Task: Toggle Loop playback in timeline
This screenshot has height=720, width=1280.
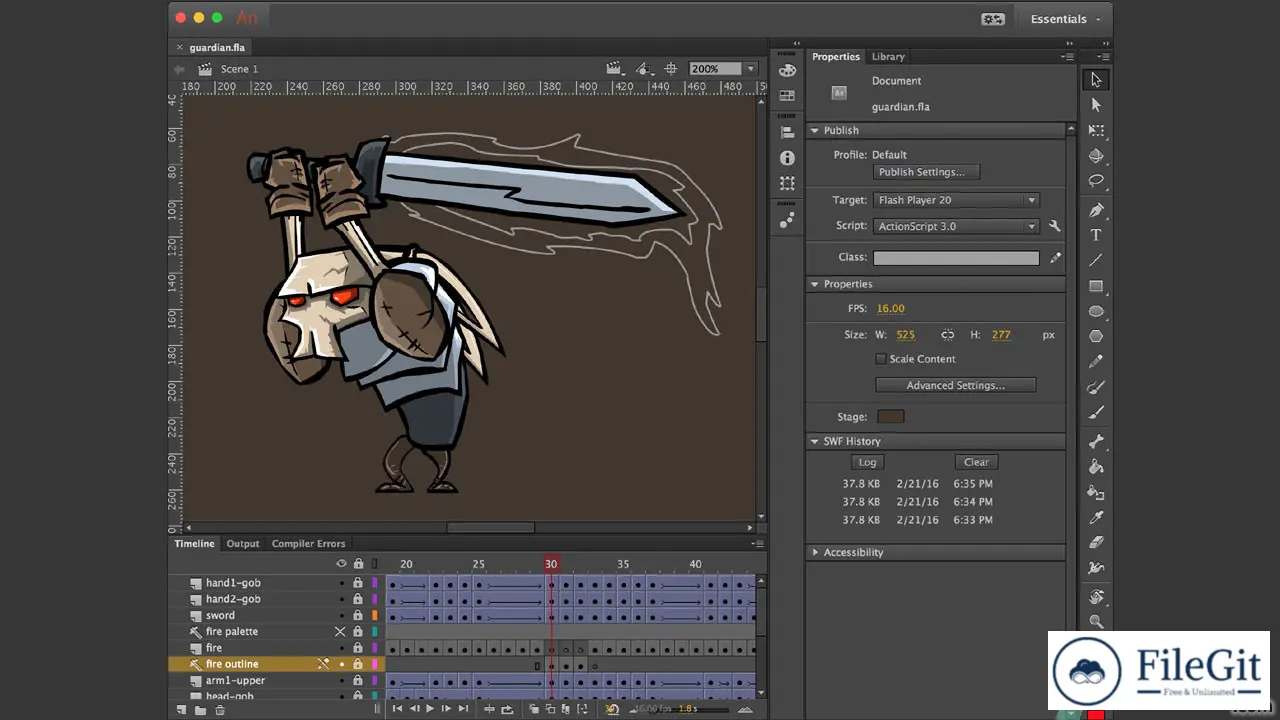Action: click(x=507, y=709)
